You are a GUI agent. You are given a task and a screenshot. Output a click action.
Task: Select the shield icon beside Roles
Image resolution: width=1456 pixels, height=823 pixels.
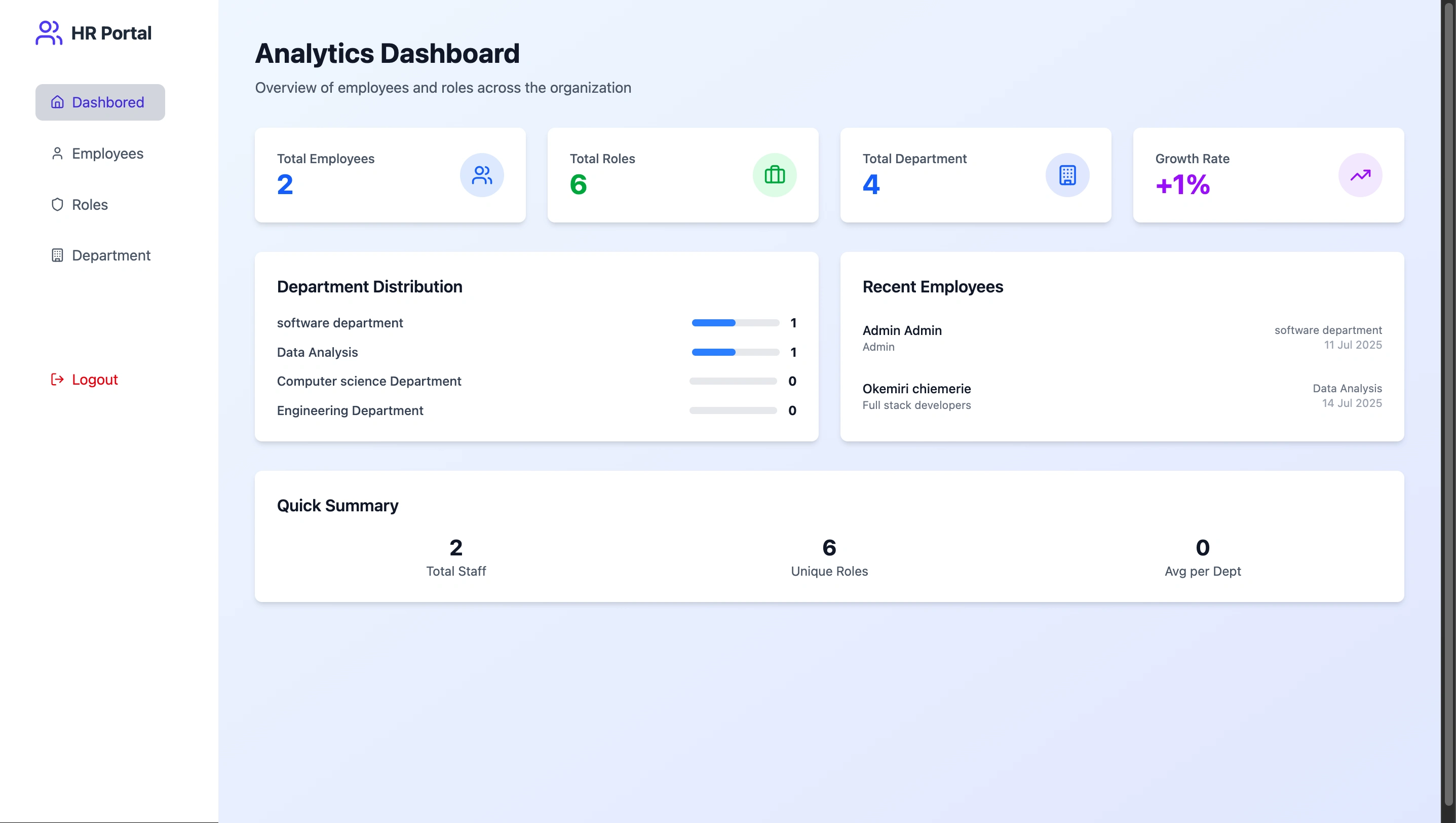point(57,204)
